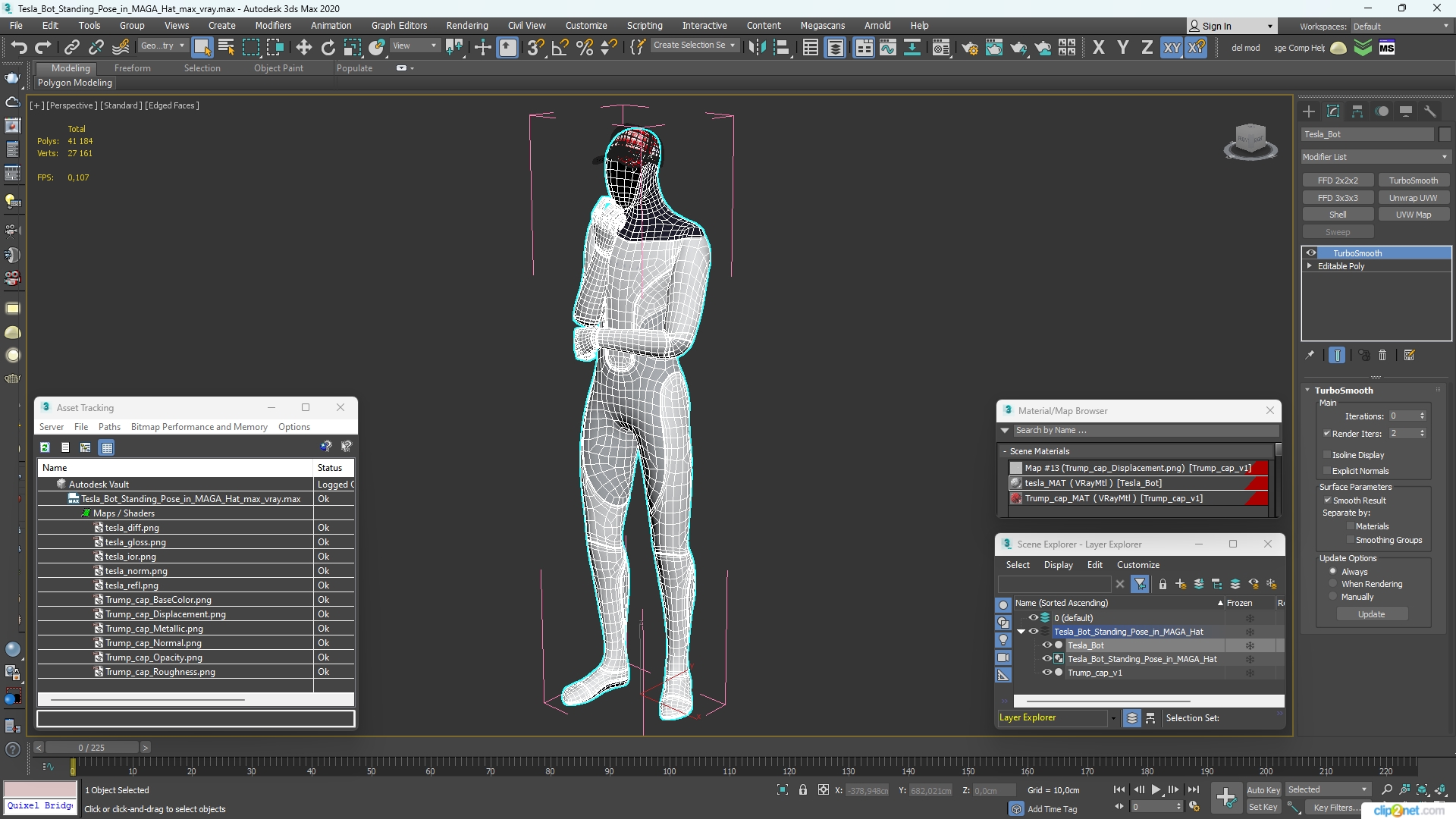Open the Hierarchy command panel tab
This screenshot has width=1456, height=819.
click(x=1357, y=111)
